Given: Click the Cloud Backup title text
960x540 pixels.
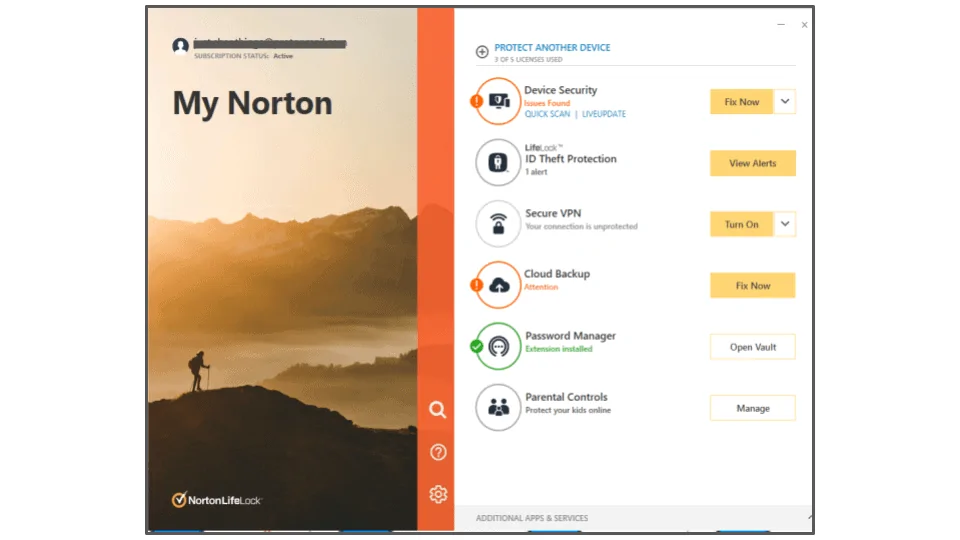Looking at the screenshot, I should pyautogui.click(x=557, y=274).
